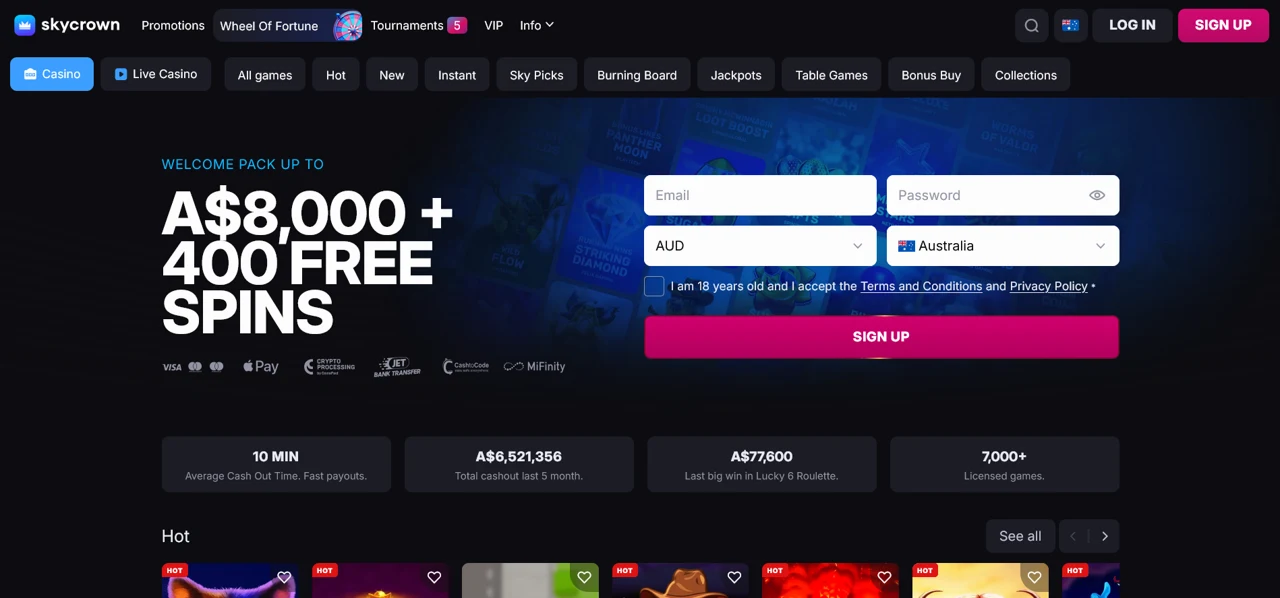This screenshot has height=598, width=1280.
Task: Select the Jackpots category tab
Action: (x=736, y=75)
